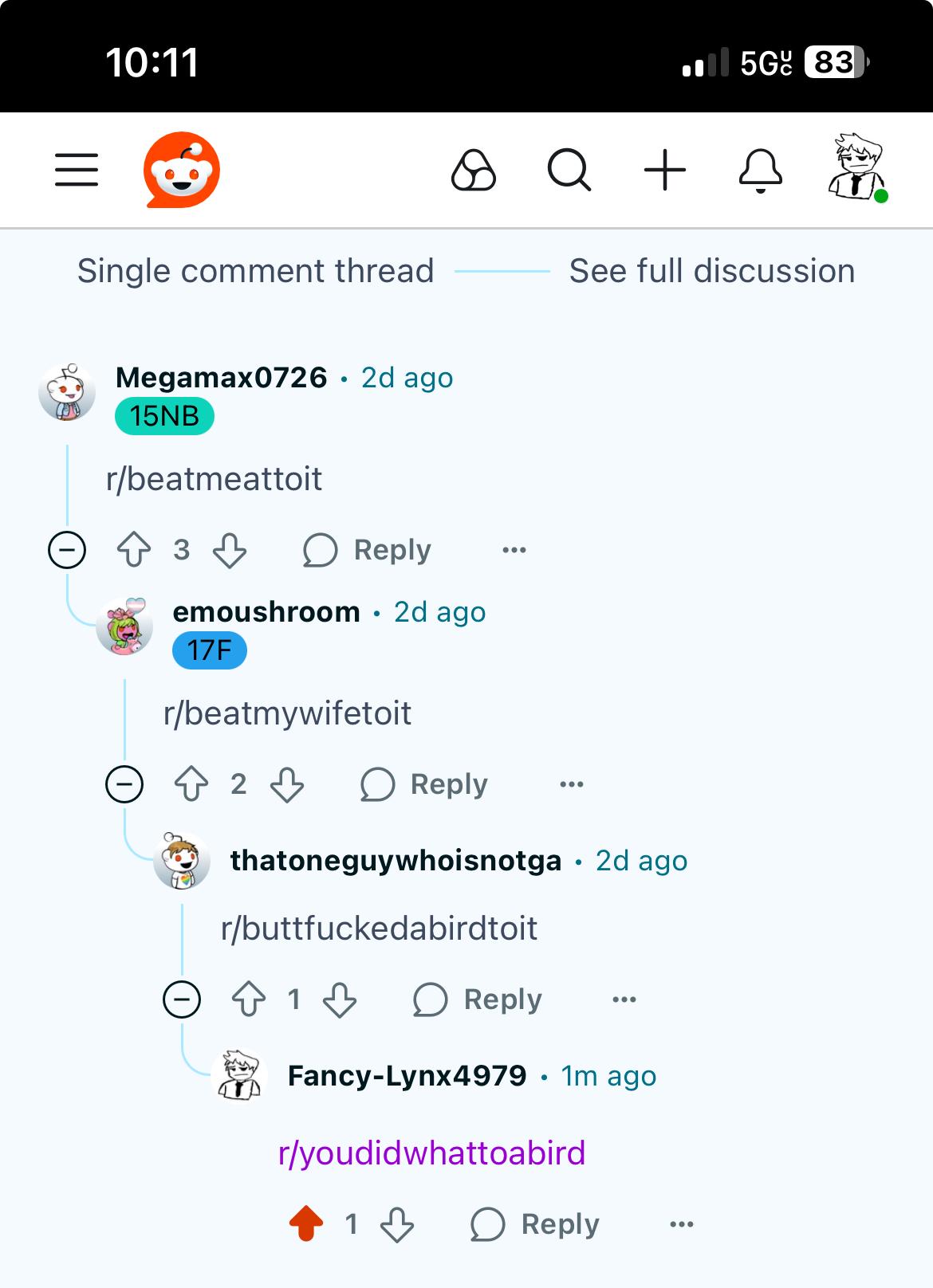The height and width of the screenshot is (1288, 933).
Task: Tap See full discussion link
Action: (711, 271)
